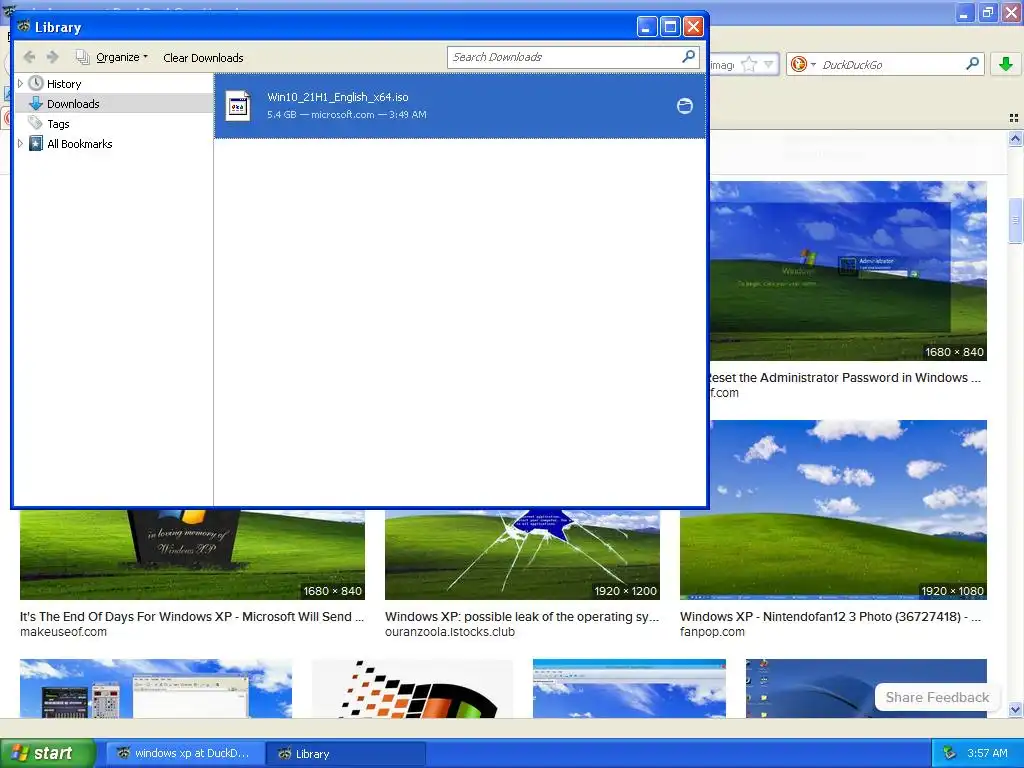
Task: Open the browser downloads green arrow button
Action: [x=1006, y=63]
